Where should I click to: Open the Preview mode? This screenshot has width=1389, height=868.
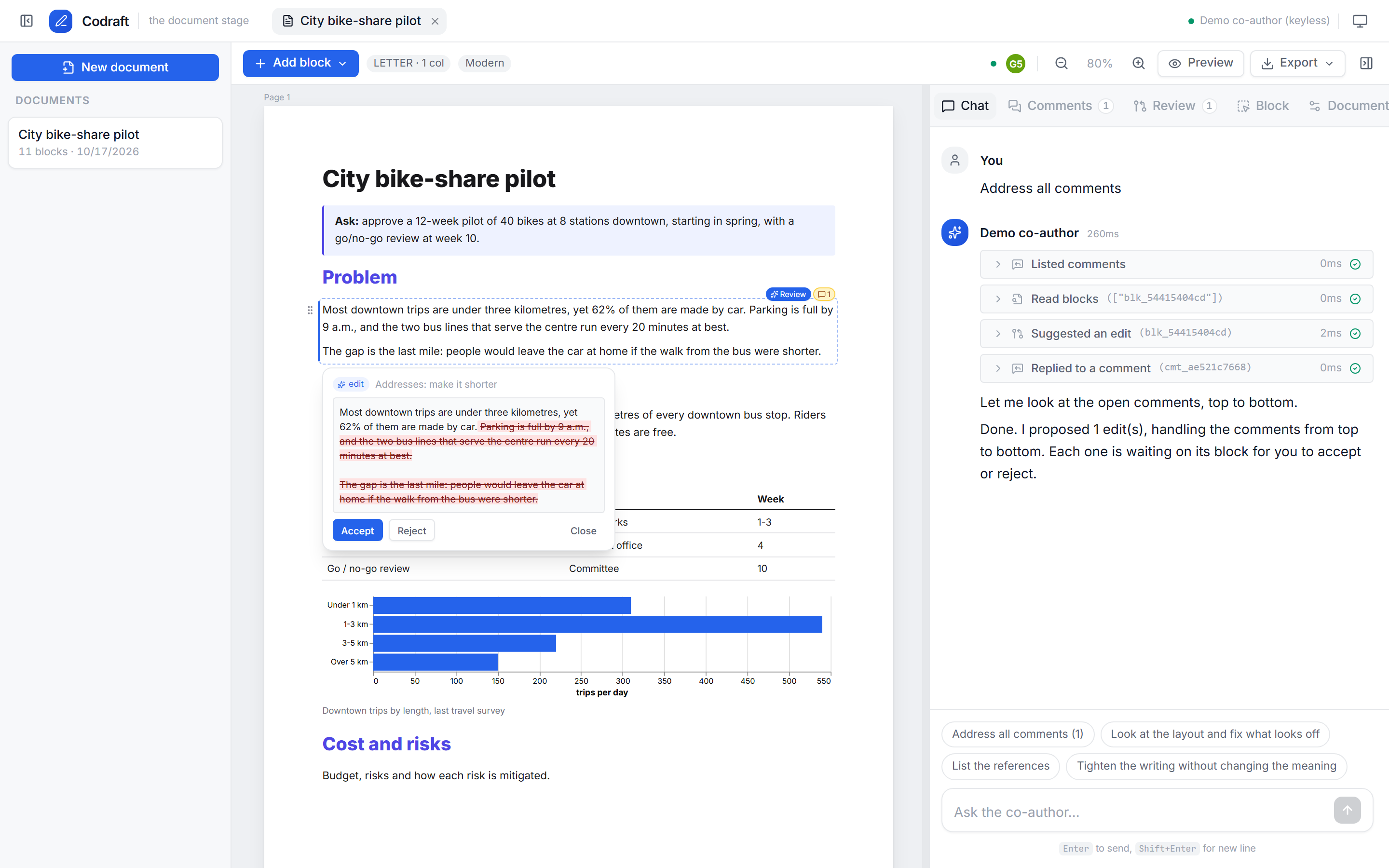coord(1201,63)
